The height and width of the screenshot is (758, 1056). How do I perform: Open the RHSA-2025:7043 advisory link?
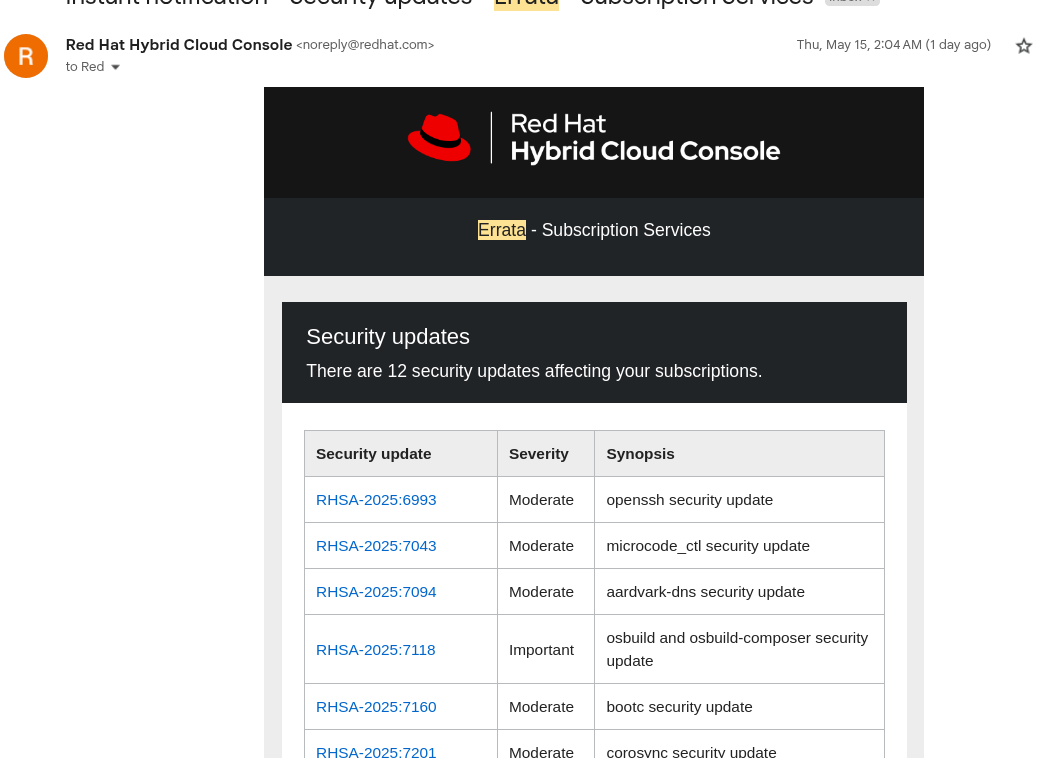point(376,546)
